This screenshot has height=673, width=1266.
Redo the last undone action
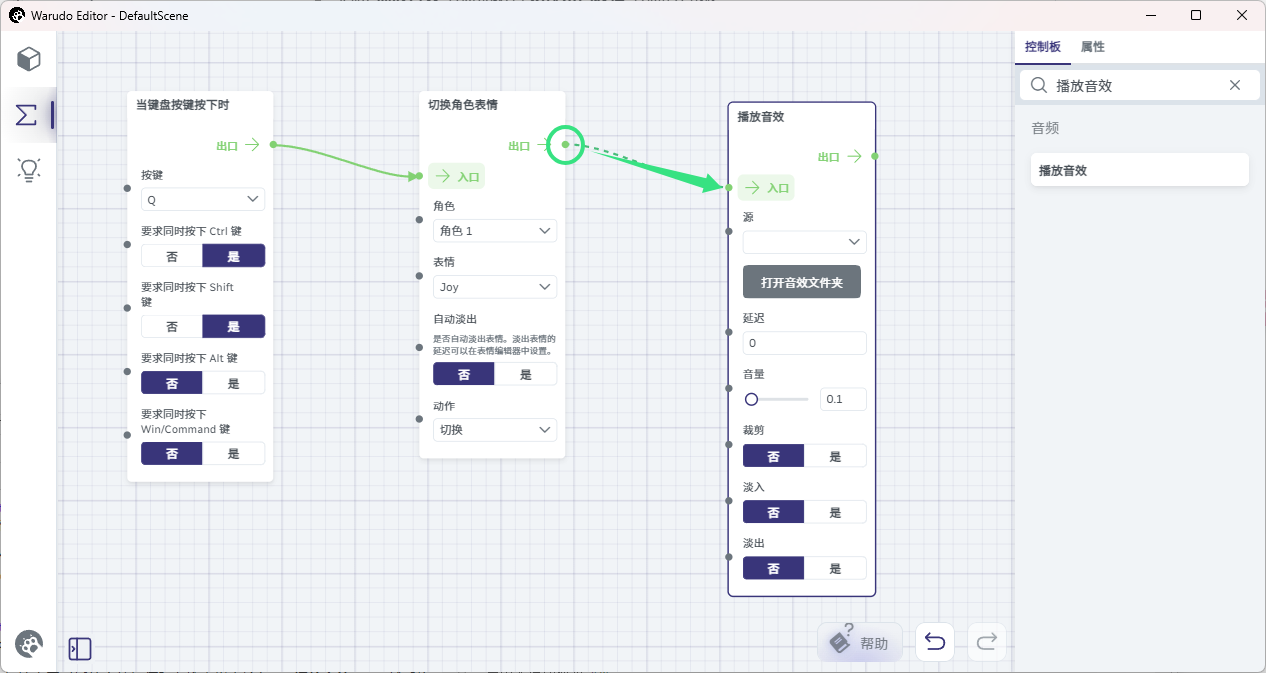point(987,642)
